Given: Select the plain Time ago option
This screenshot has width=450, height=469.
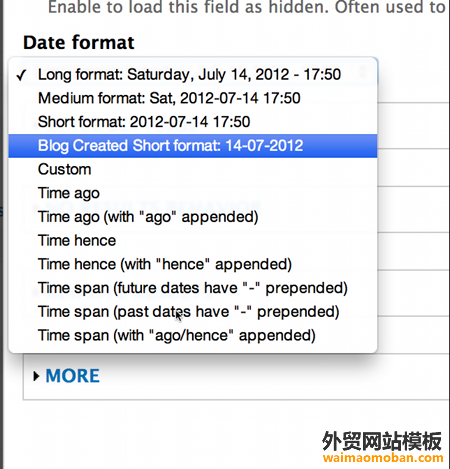Looking at the screenshot, I should 193,193.
